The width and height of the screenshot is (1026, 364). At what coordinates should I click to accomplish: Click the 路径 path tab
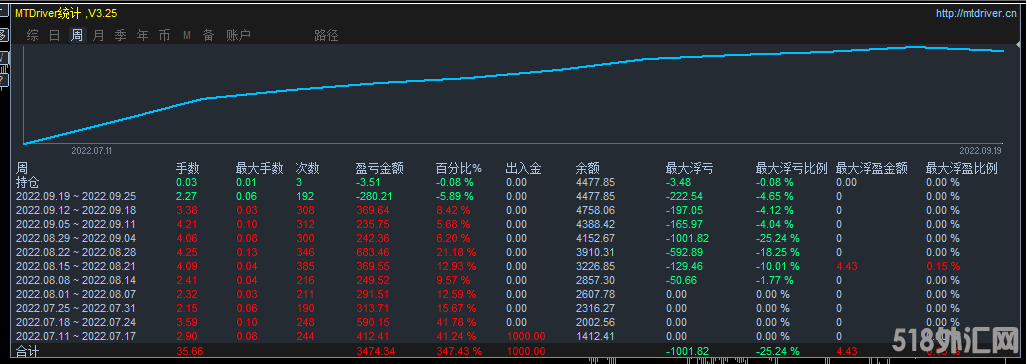327,35
